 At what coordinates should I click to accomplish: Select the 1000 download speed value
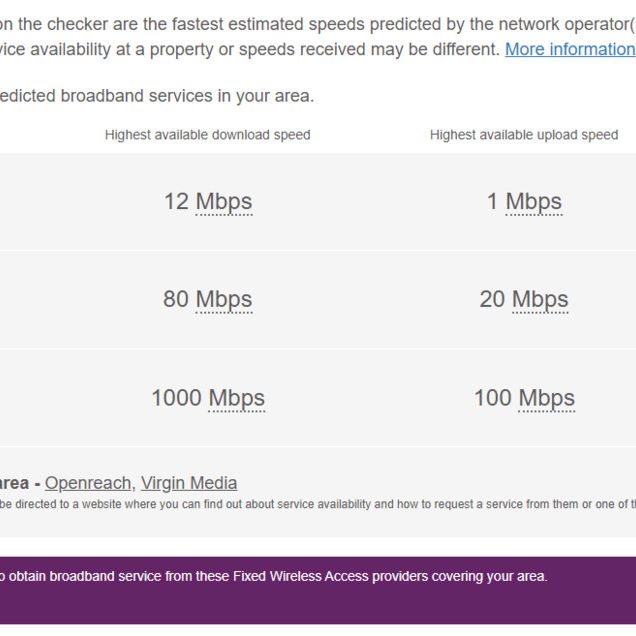176,397
